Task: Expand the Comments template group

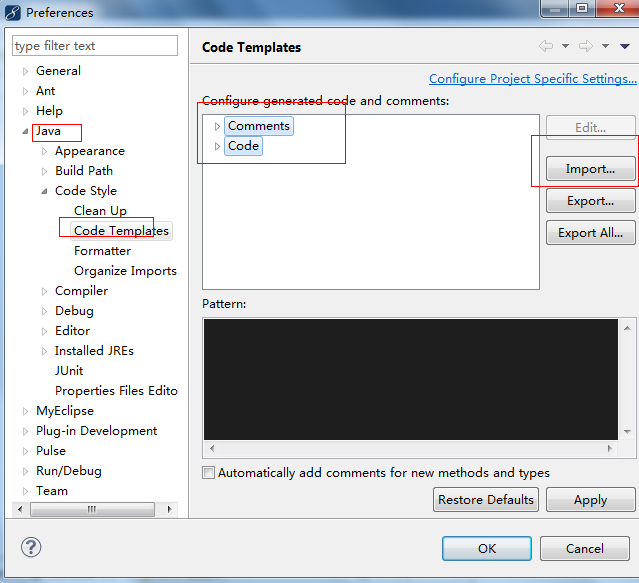Action: coord(217,126)
